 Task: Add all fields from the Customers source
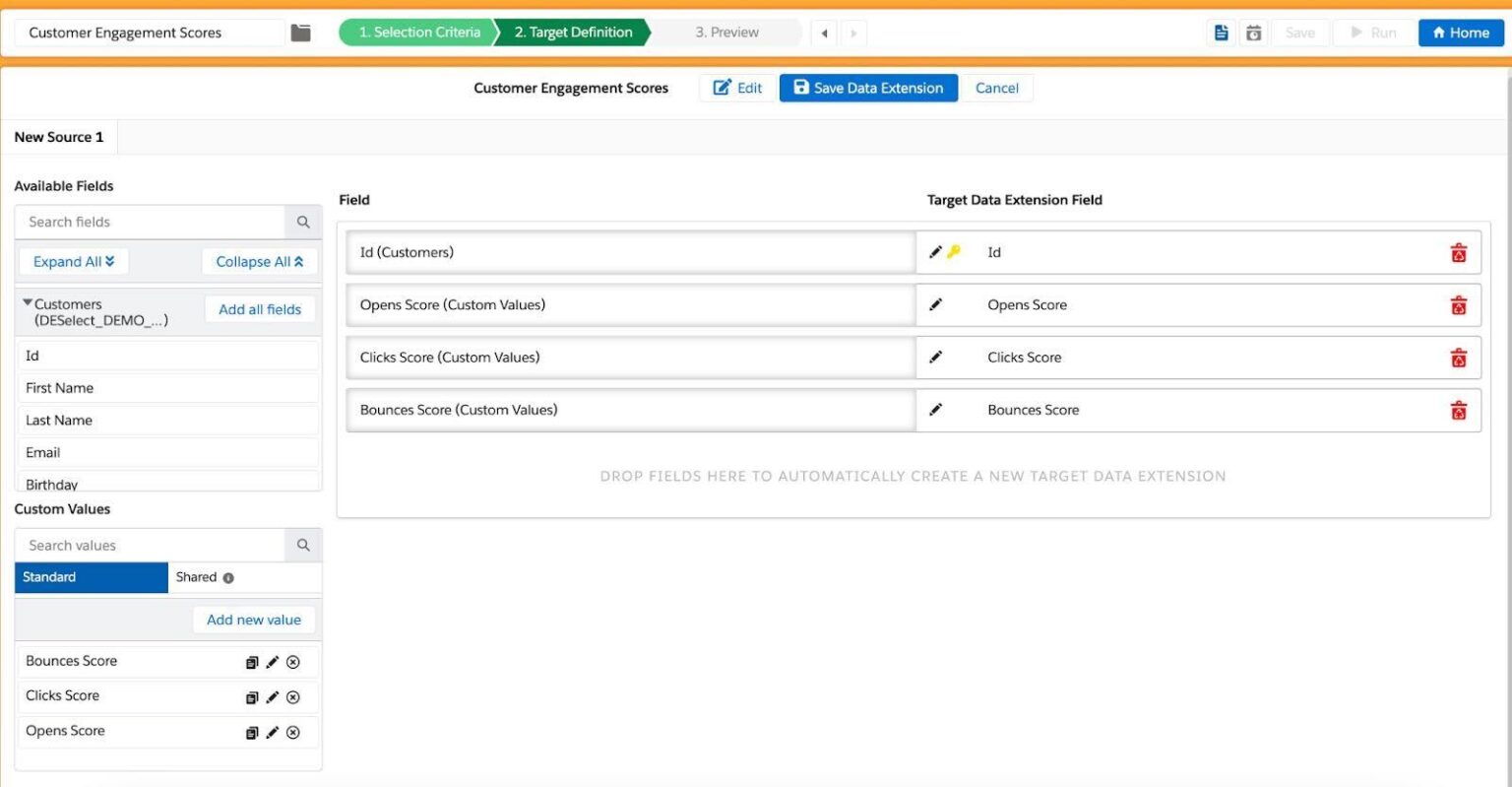pos(259,308)
